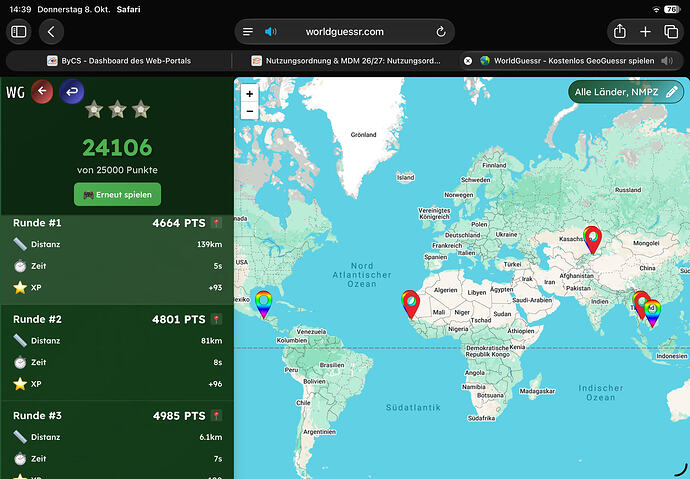Click the battery indicator
Viewport: 690px width, 479px height.
tap(672, 9)
